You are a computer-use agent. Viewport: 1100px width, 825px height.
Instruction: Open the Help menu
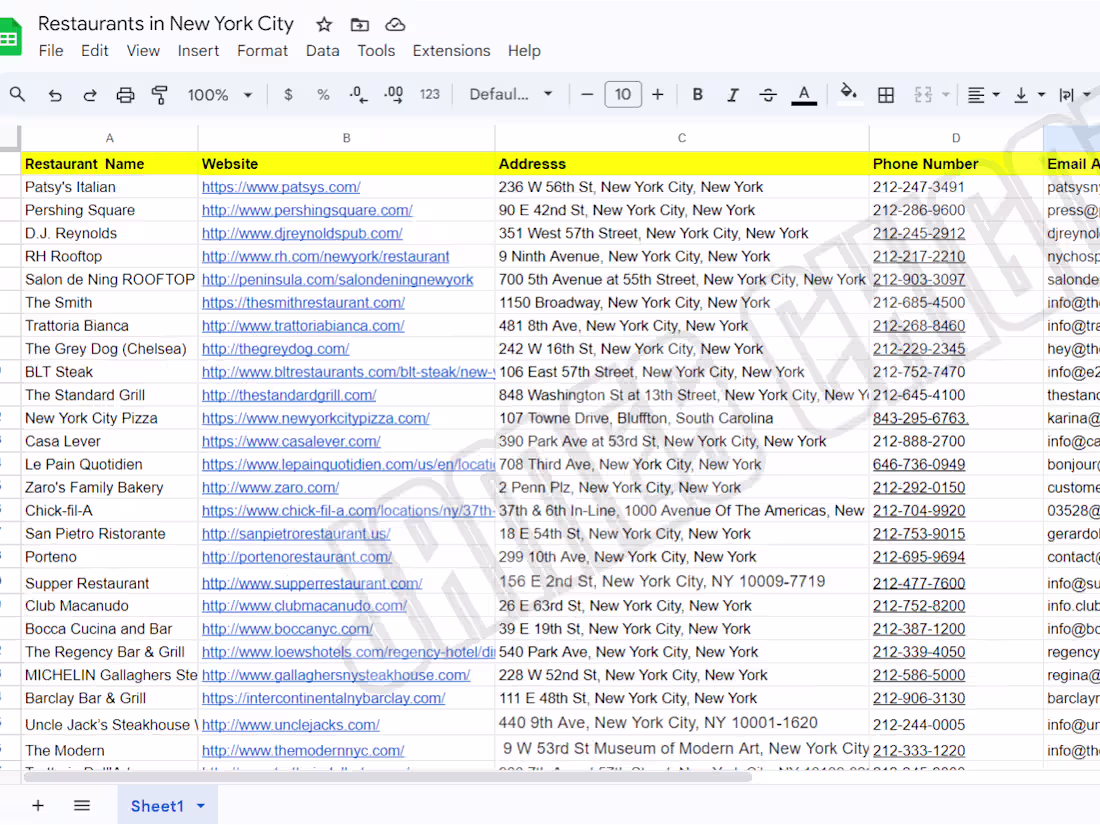click(524, 51)
